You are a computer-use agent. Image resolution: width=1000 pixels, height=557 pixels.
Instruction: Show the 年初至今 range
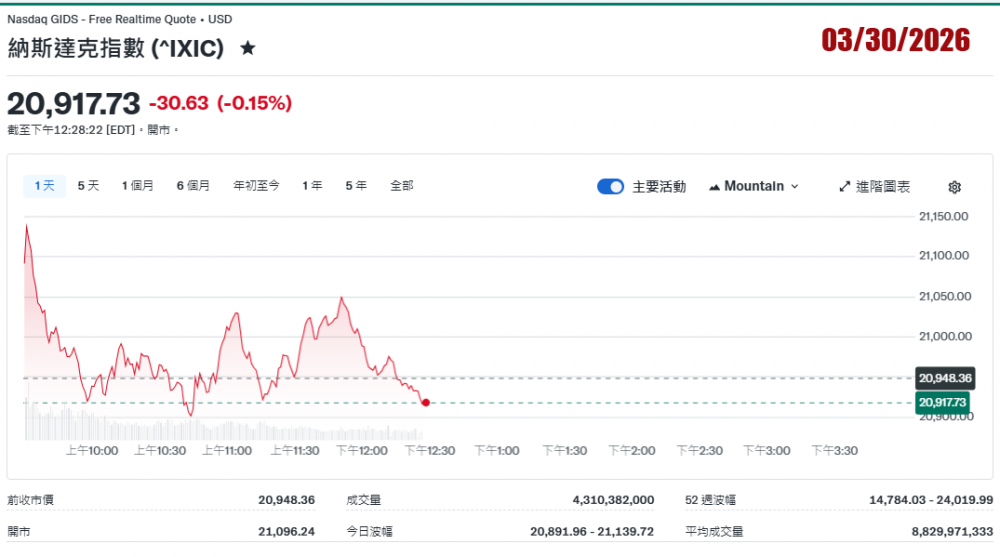click(x=257, y=186)
